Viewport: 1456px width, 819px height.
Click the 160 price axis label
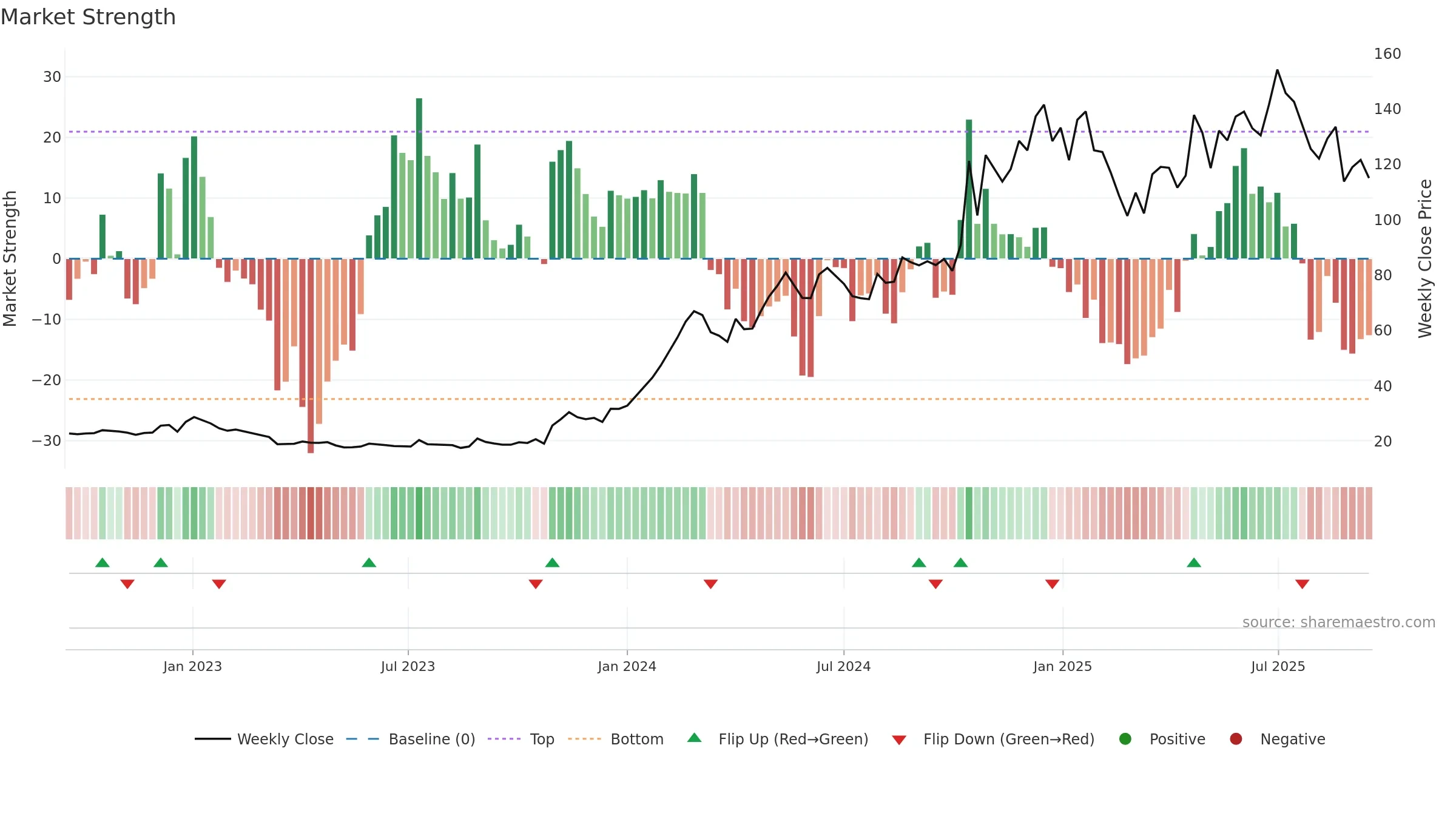(x=1387, y=54)
